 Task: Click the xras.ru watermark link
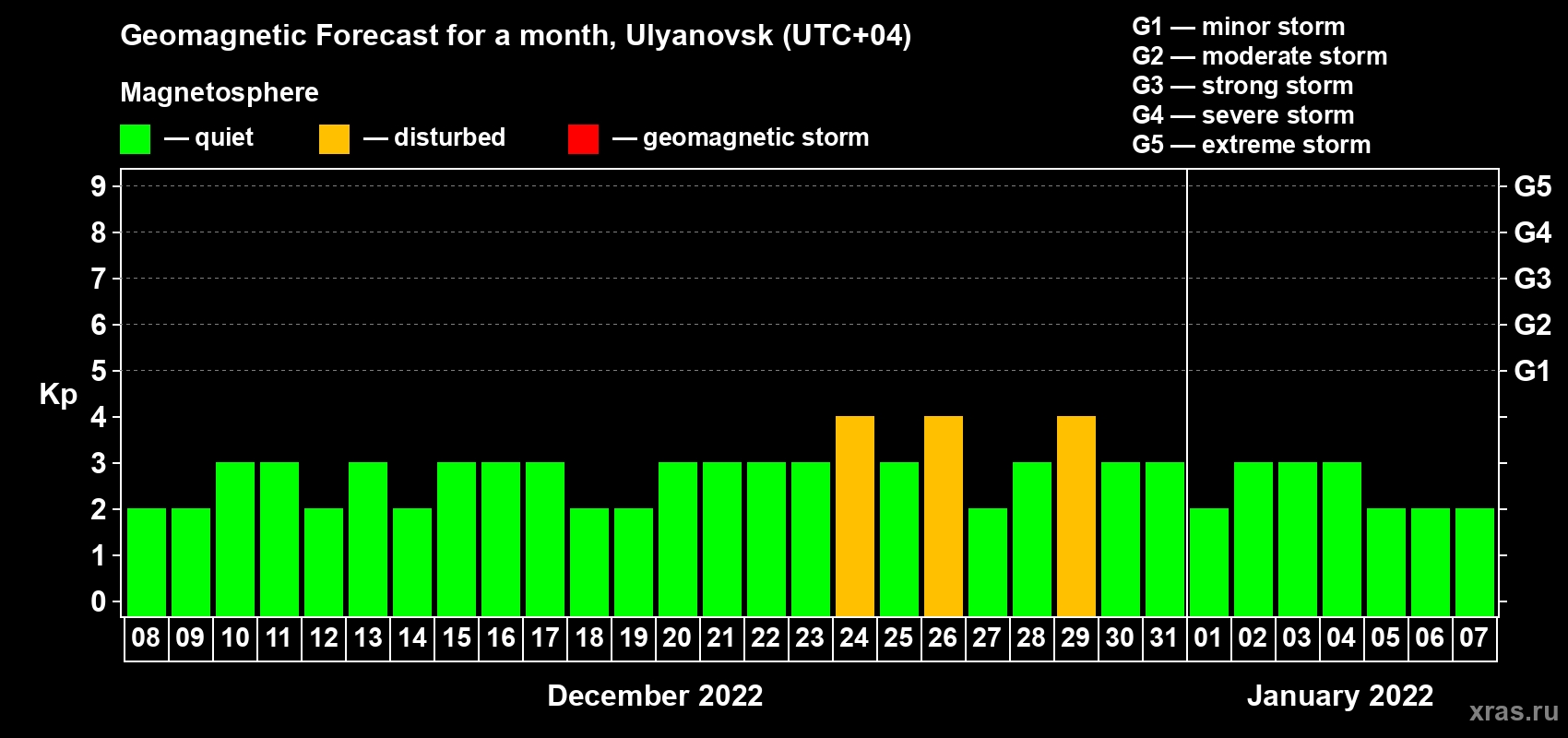pyautogui.click(x=1514, y=711)
